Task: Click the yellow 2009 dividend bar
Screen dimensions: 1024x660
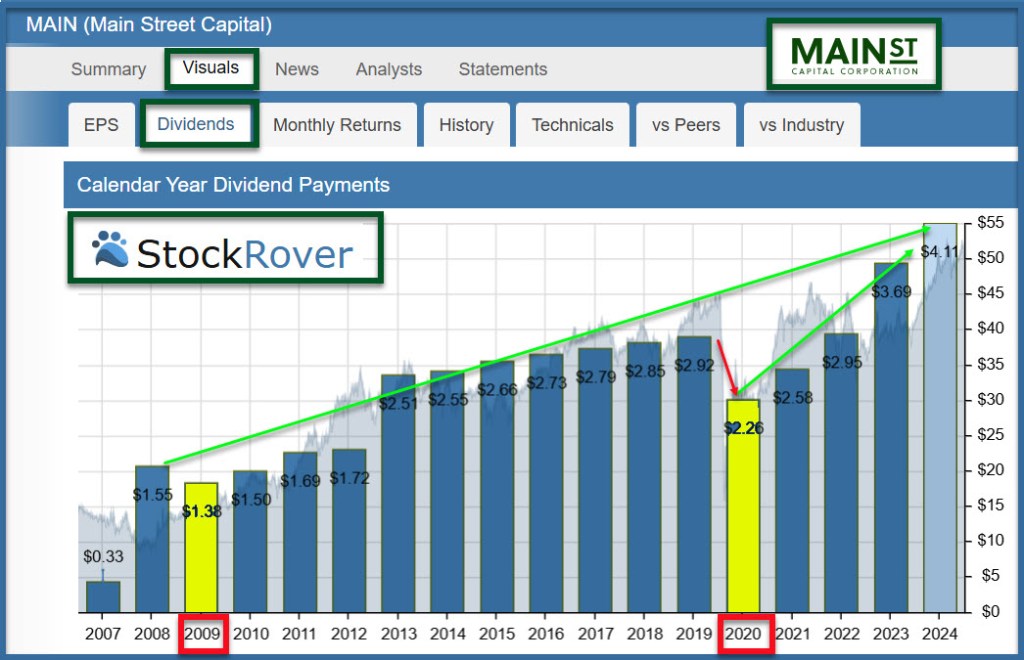Action: pyautogui.click(x=201, y=550)
